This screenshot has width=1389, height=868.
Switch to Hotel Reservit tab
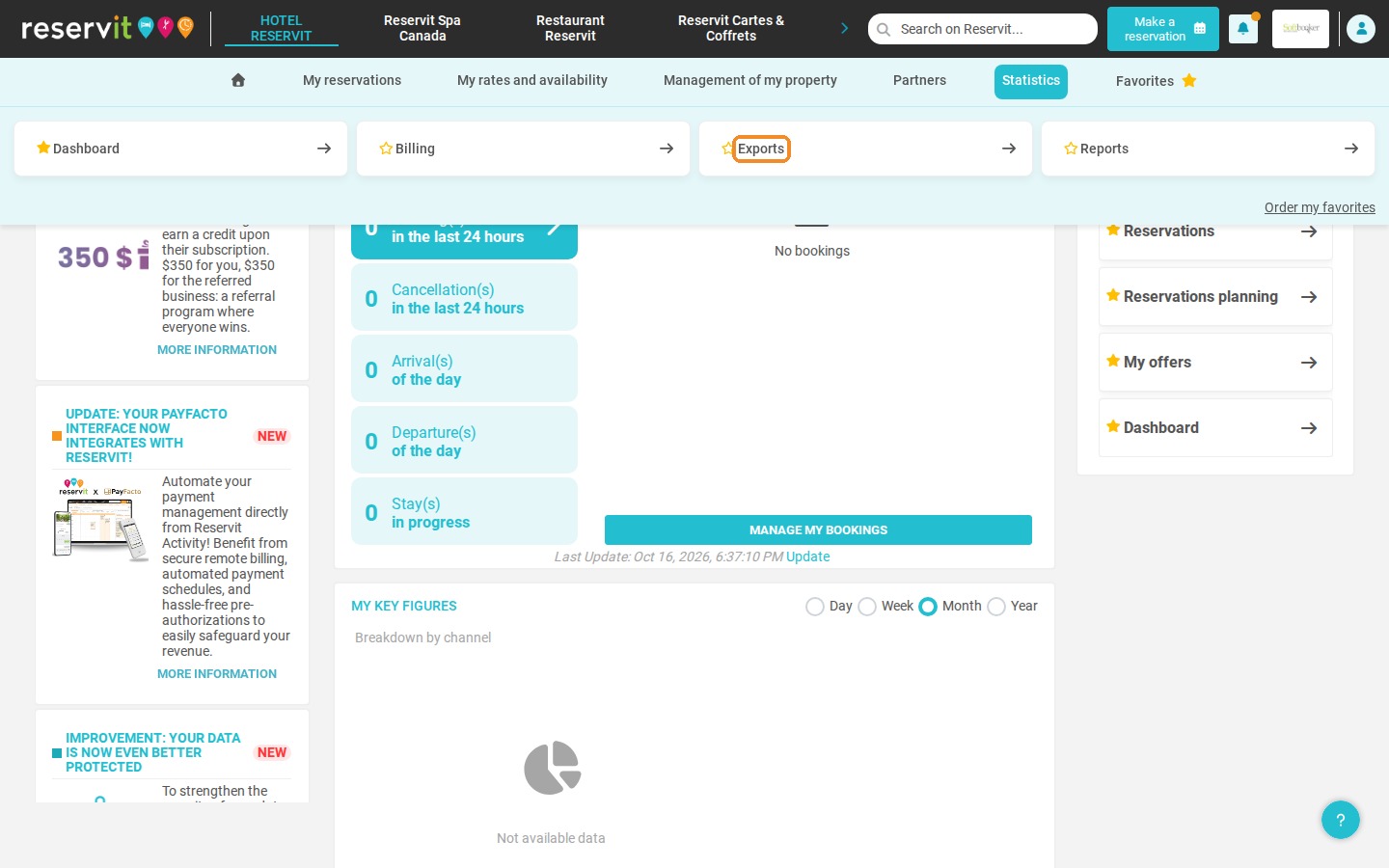[282, 28]
